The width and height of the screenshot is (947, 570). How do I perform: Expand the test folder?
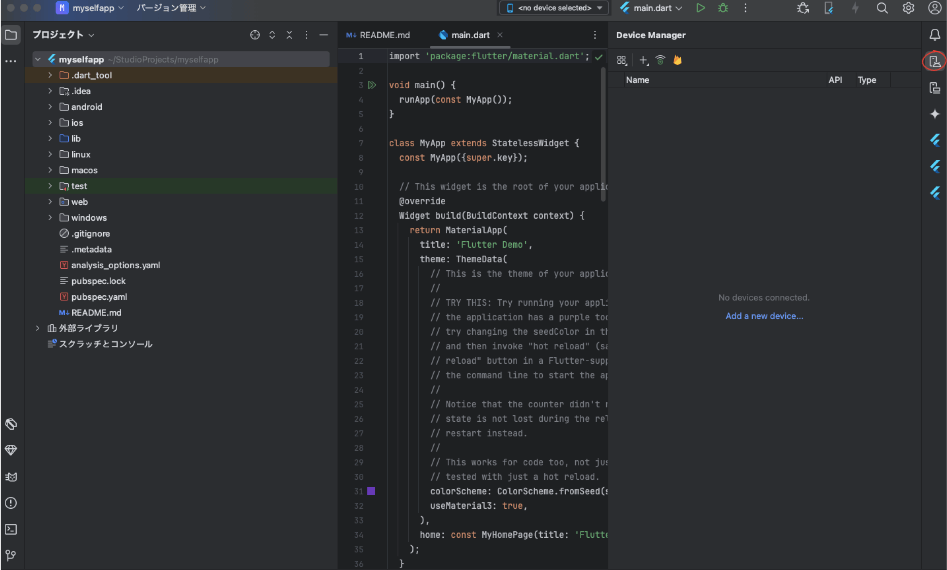point(50,186)
